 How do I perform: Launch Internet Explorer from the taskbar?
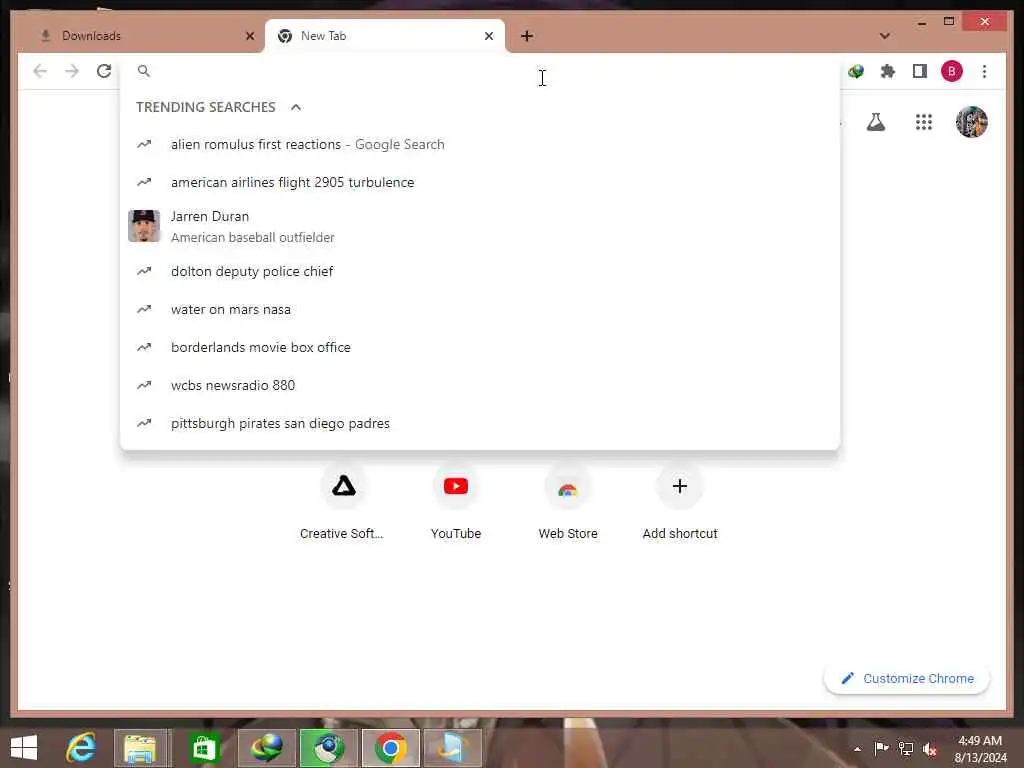click(81, 748)
